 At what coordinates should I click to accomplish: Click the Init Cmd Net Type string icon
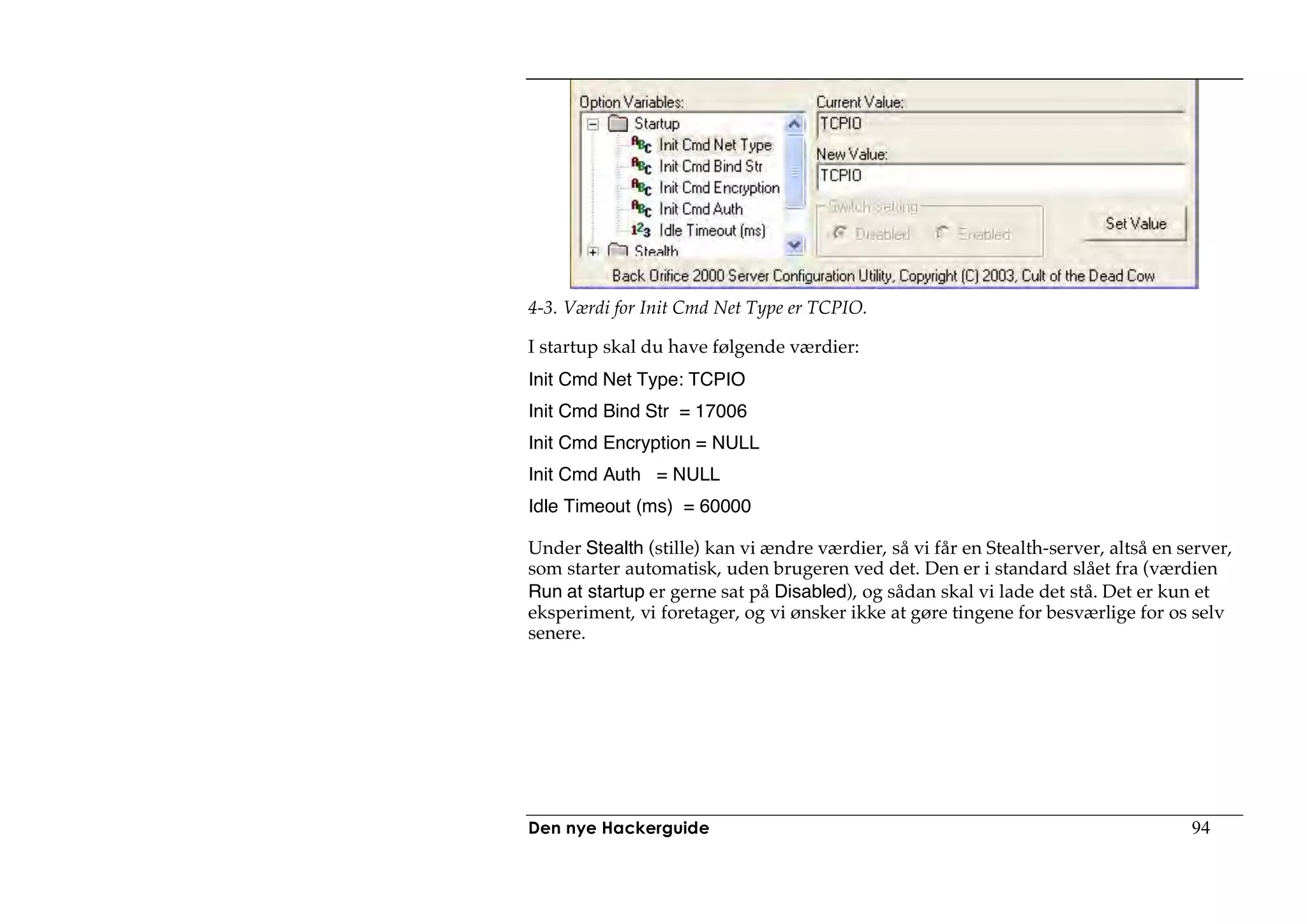(x=641, y=145)
